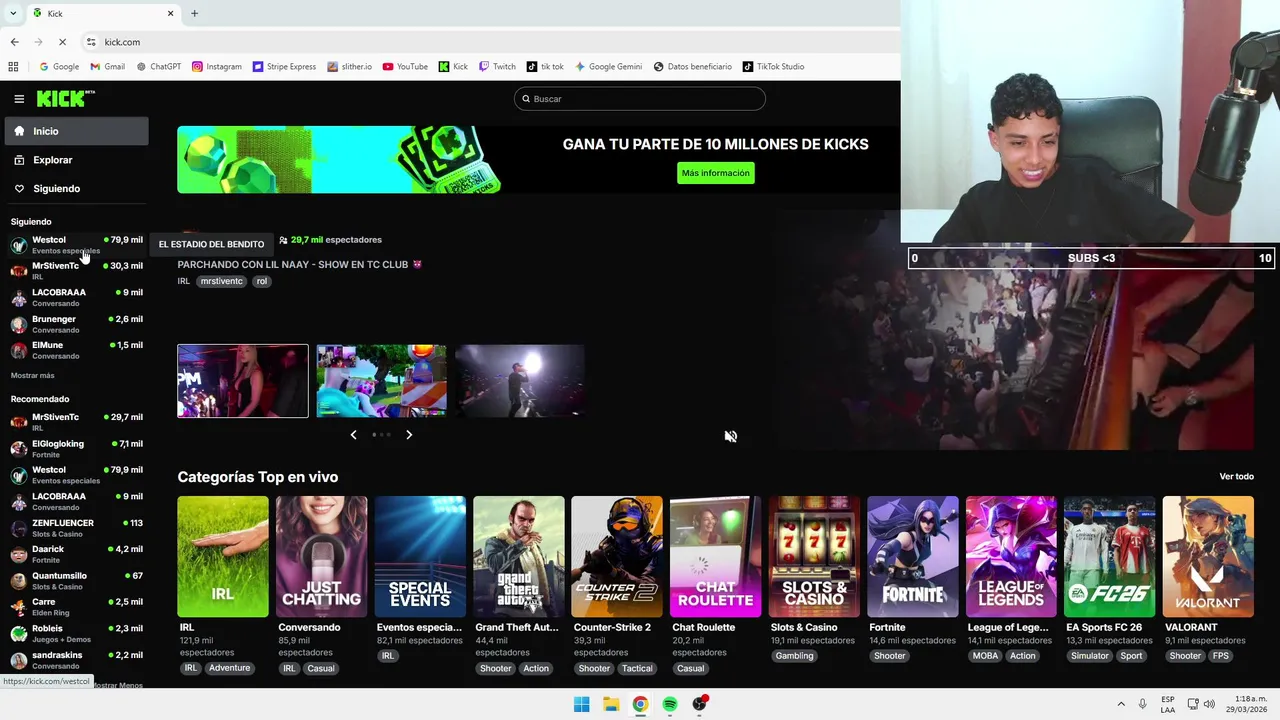
Task: Open the YouTube bookmark
Action: click(405, 67)
